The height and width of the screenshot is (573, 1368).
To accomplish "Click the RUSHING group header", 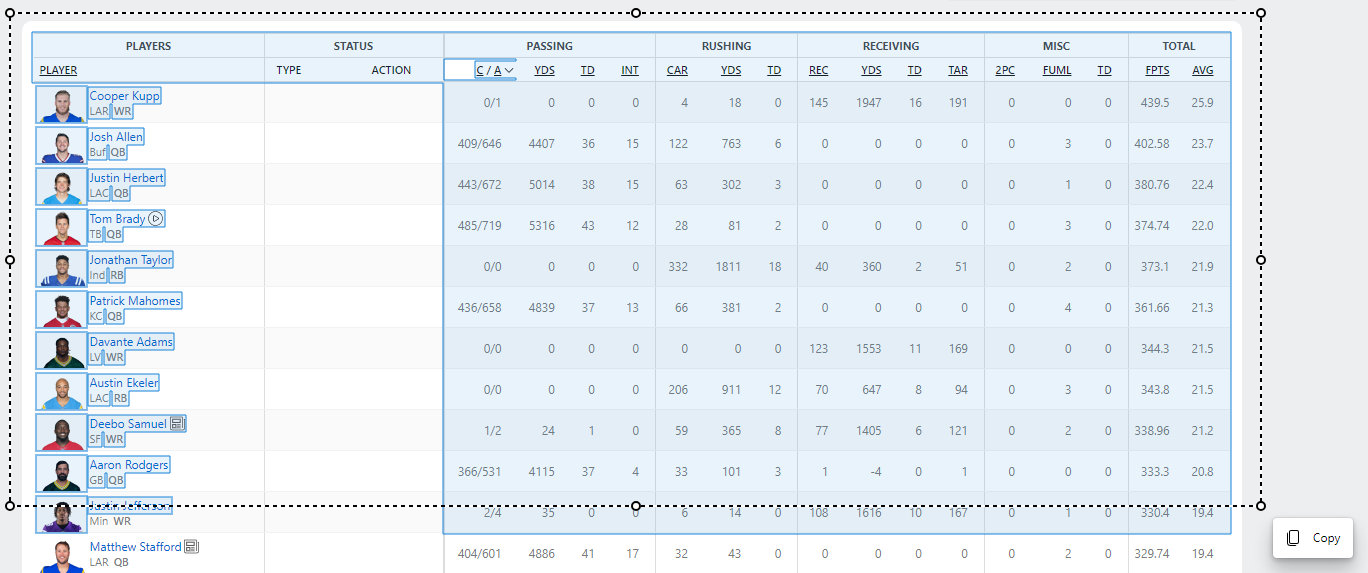I will coord(727,46).
